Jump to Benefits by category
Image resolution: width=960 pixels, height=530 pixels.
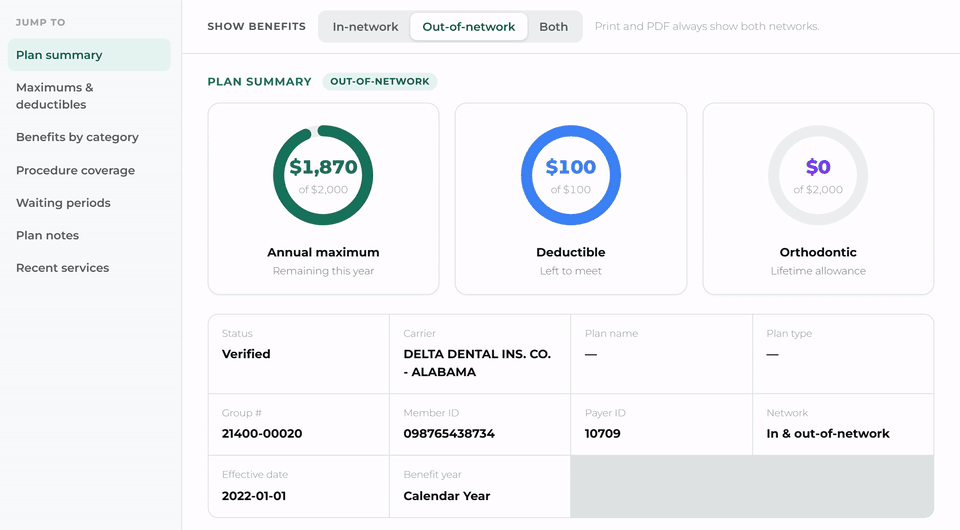[89, 137]
